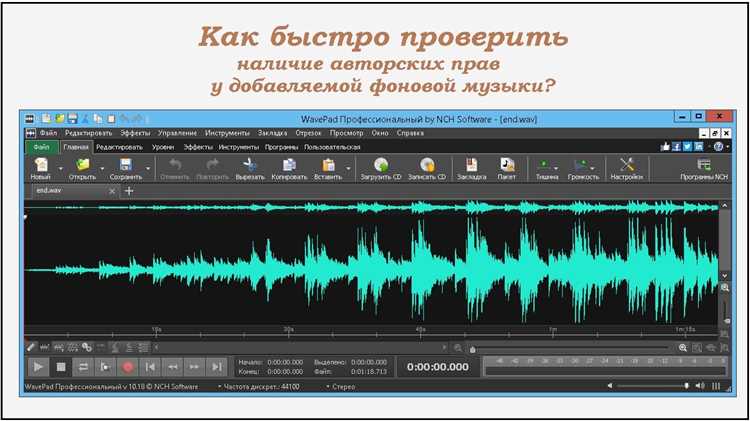Viewport: 750px width, 421px height.
Task: Click the pencil edit tool icon below waveform
Action: point(31,347)
